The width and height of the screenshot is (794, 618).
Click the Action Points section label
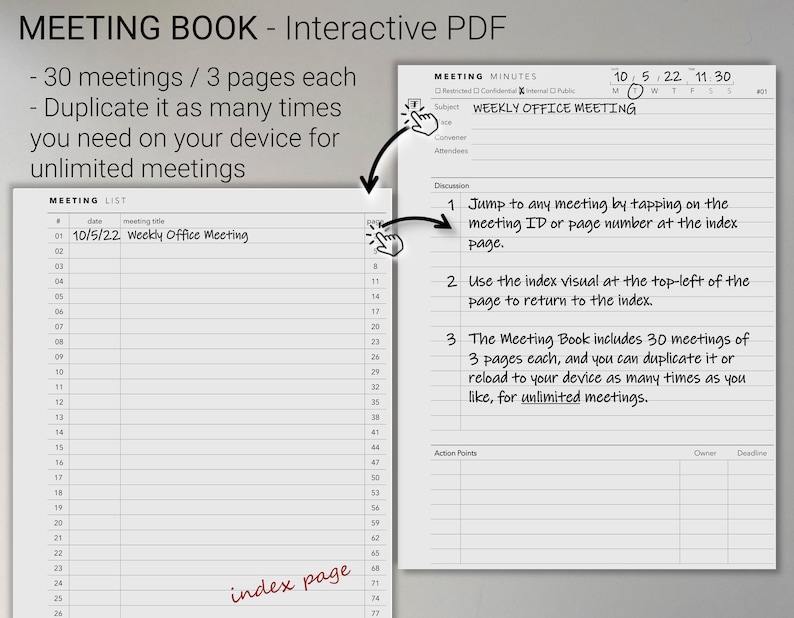(455, 453)
